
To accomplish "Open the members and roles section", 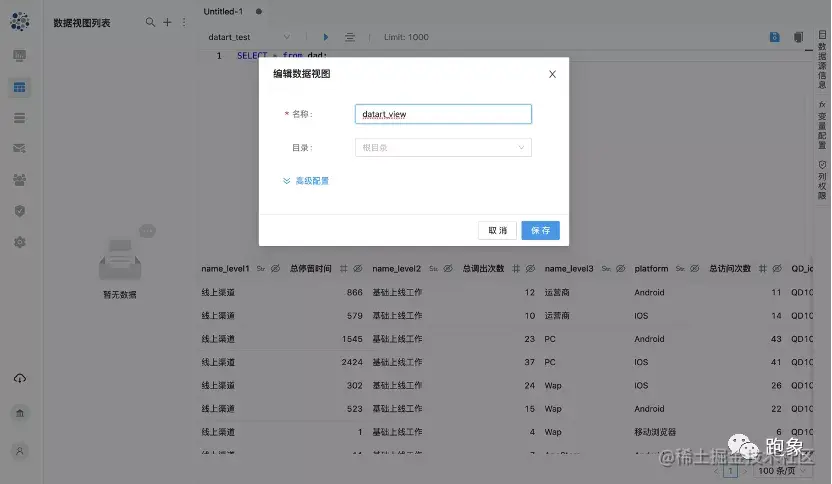I will [x=20, y=179].
